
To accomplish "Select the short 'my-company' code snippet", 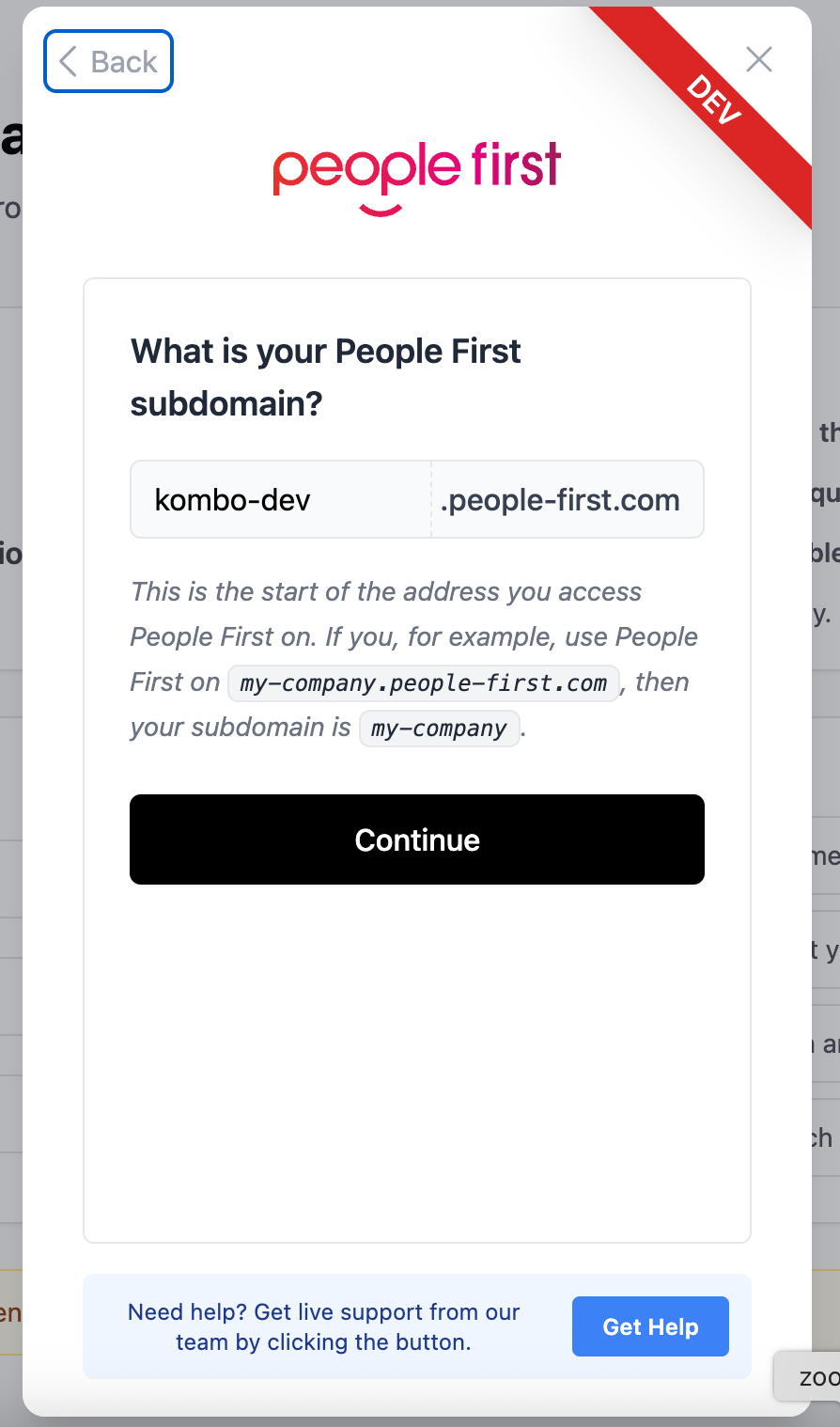I will [439, 729].
